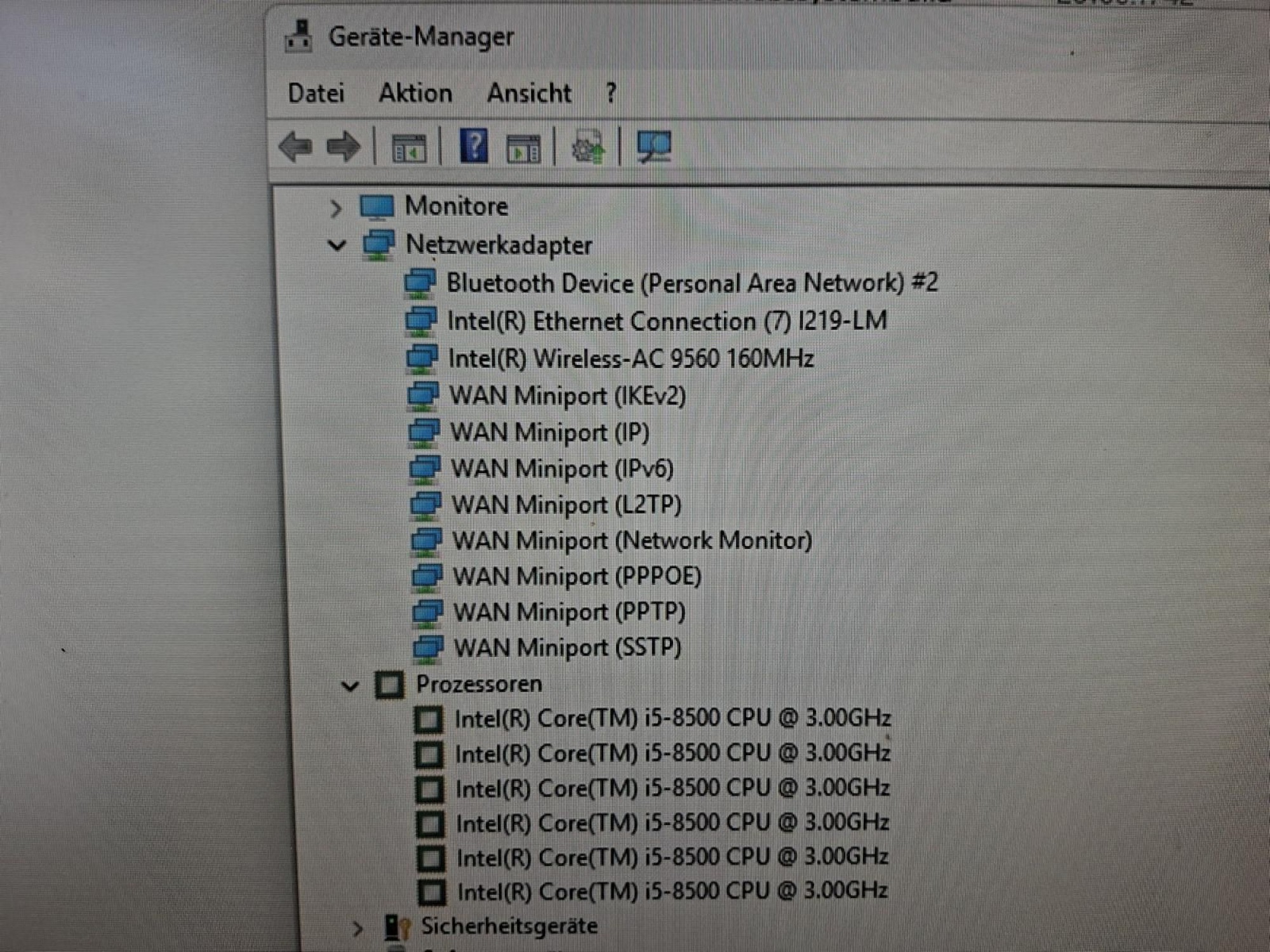Select Bluetooth Device (Personal Area Network) #2

click(x=692, y=283)
